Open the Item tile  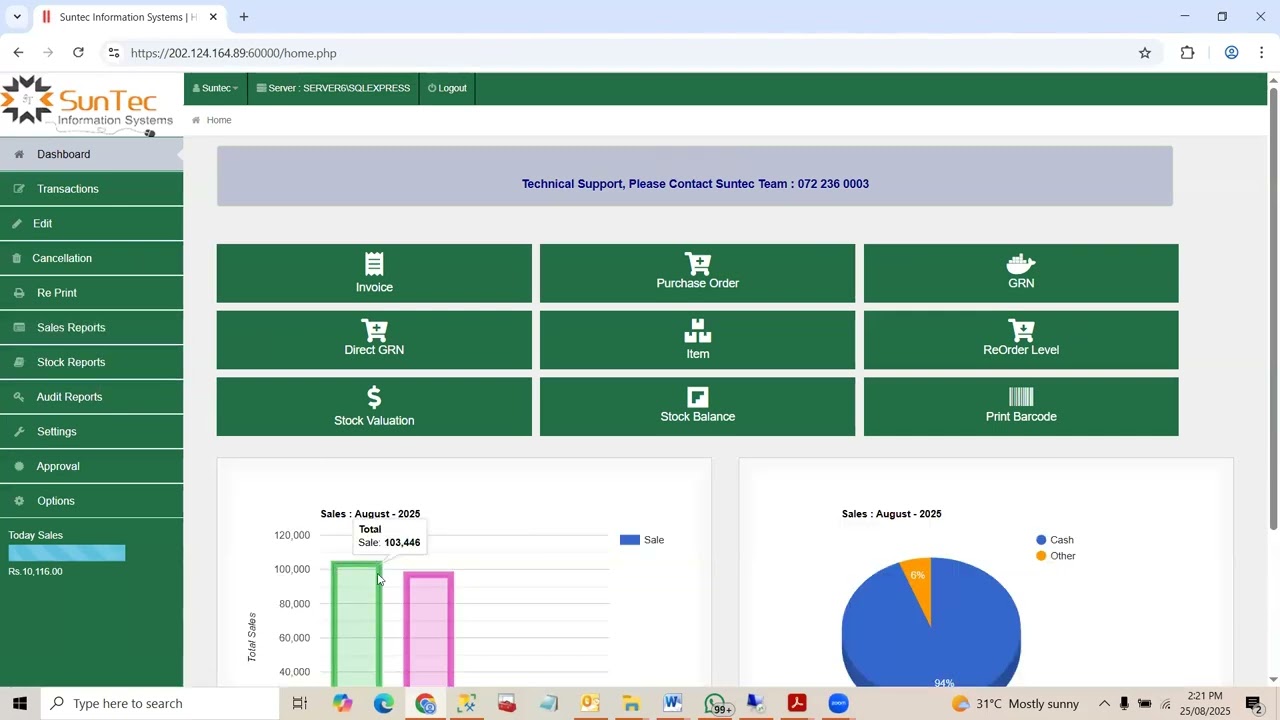(x=697, y=340)
